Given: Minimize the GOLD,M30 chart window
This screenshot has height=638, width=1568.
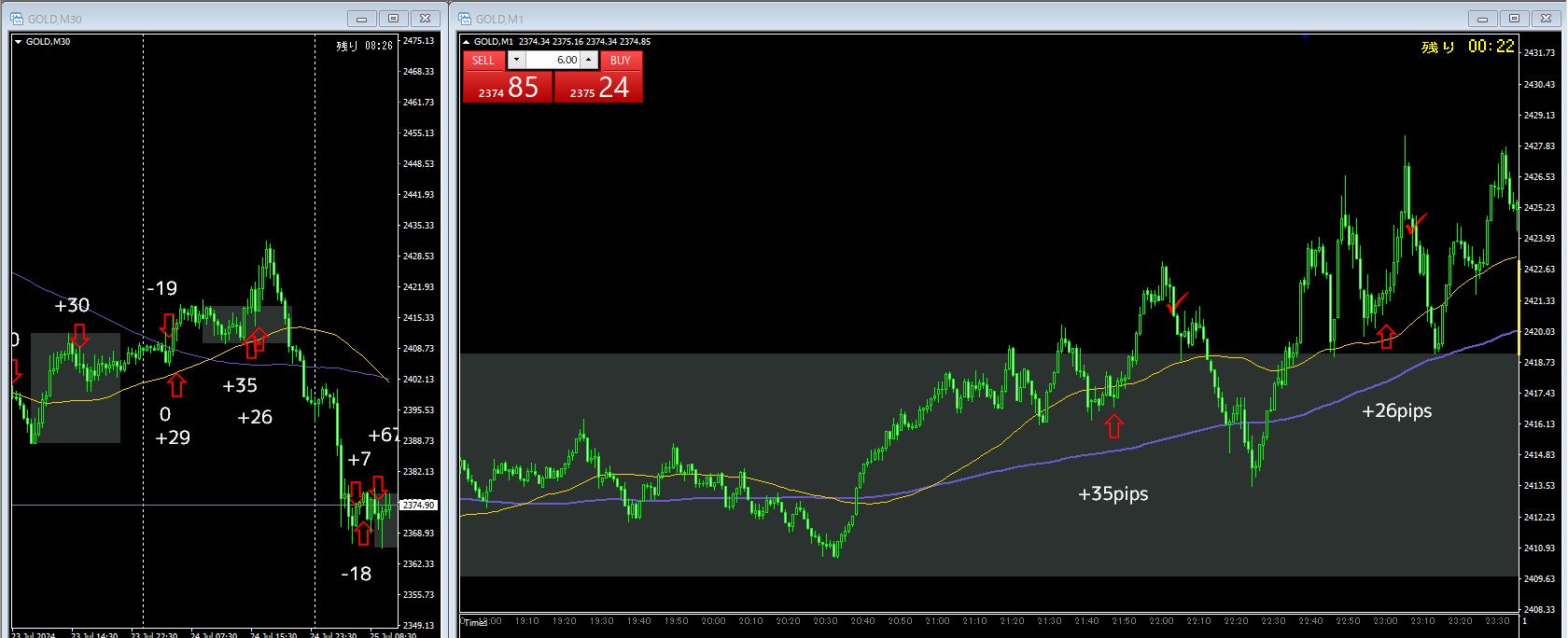Looking at the screenshot, I should pyautogui.click(x=362, y=19).
